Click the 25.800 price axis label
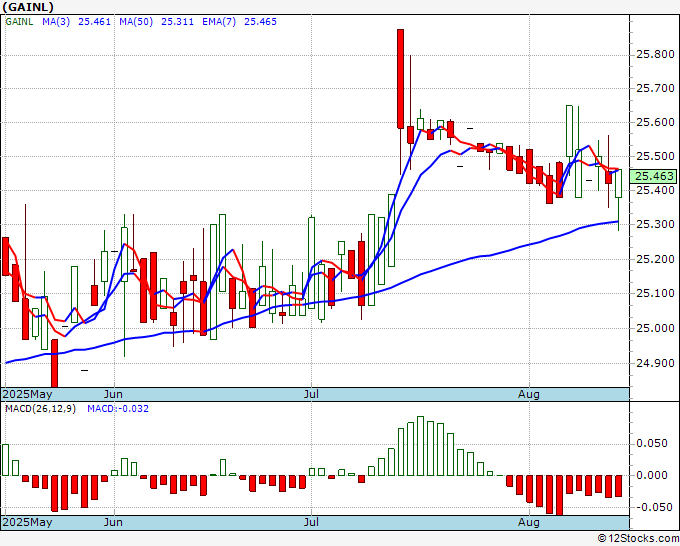 point(655,54)
